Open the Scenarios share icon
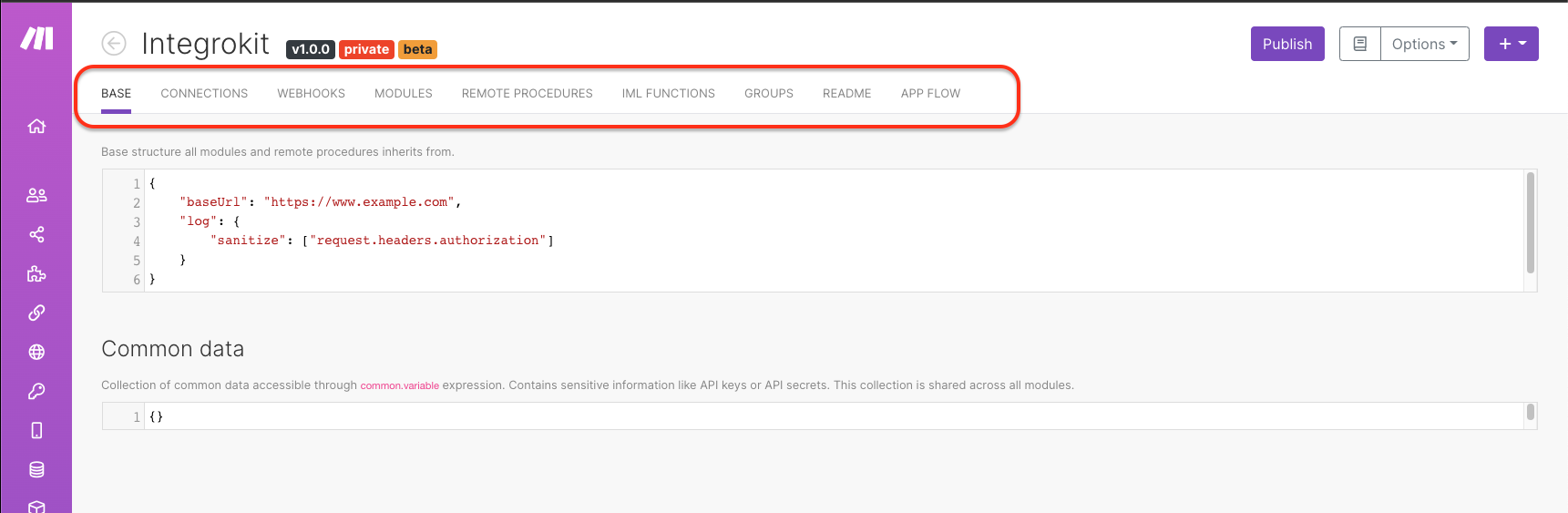 pos(36,234)
